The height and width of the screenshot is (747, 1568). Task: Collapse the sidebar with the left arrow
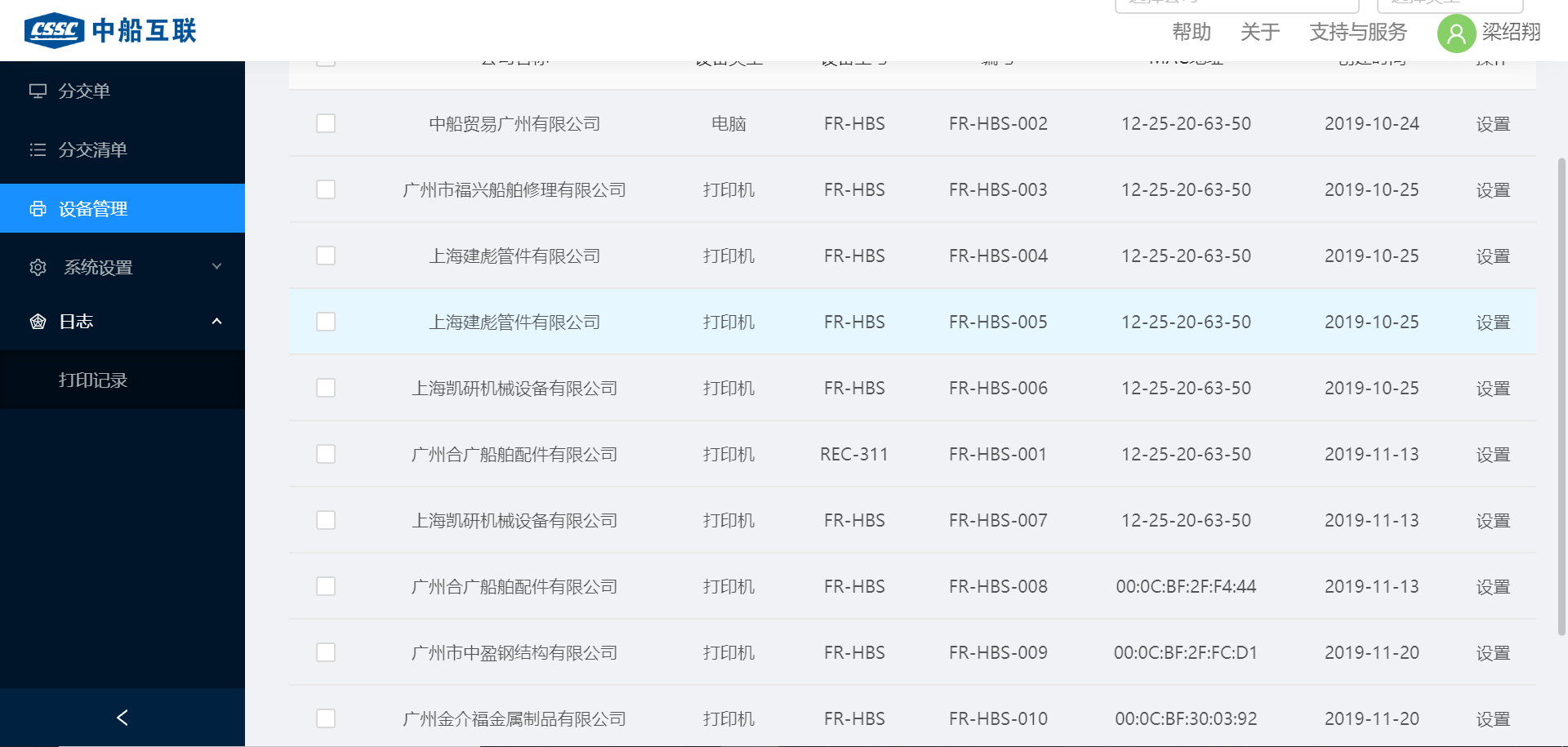click(x=122, y=718)
